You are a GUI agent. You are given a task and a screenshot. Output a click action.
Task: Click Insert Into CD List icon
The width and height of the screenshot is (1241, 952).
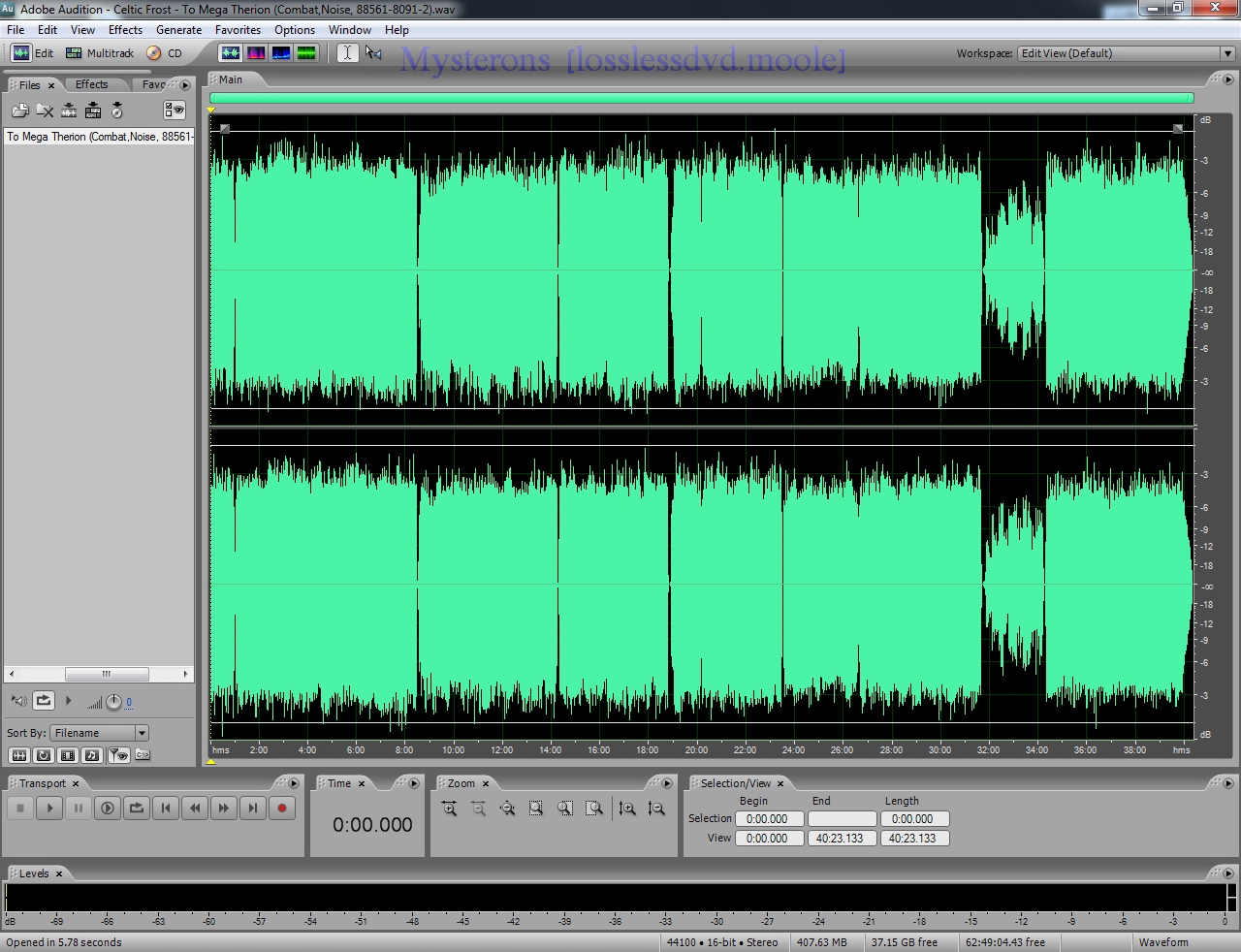tap(117, 111)
